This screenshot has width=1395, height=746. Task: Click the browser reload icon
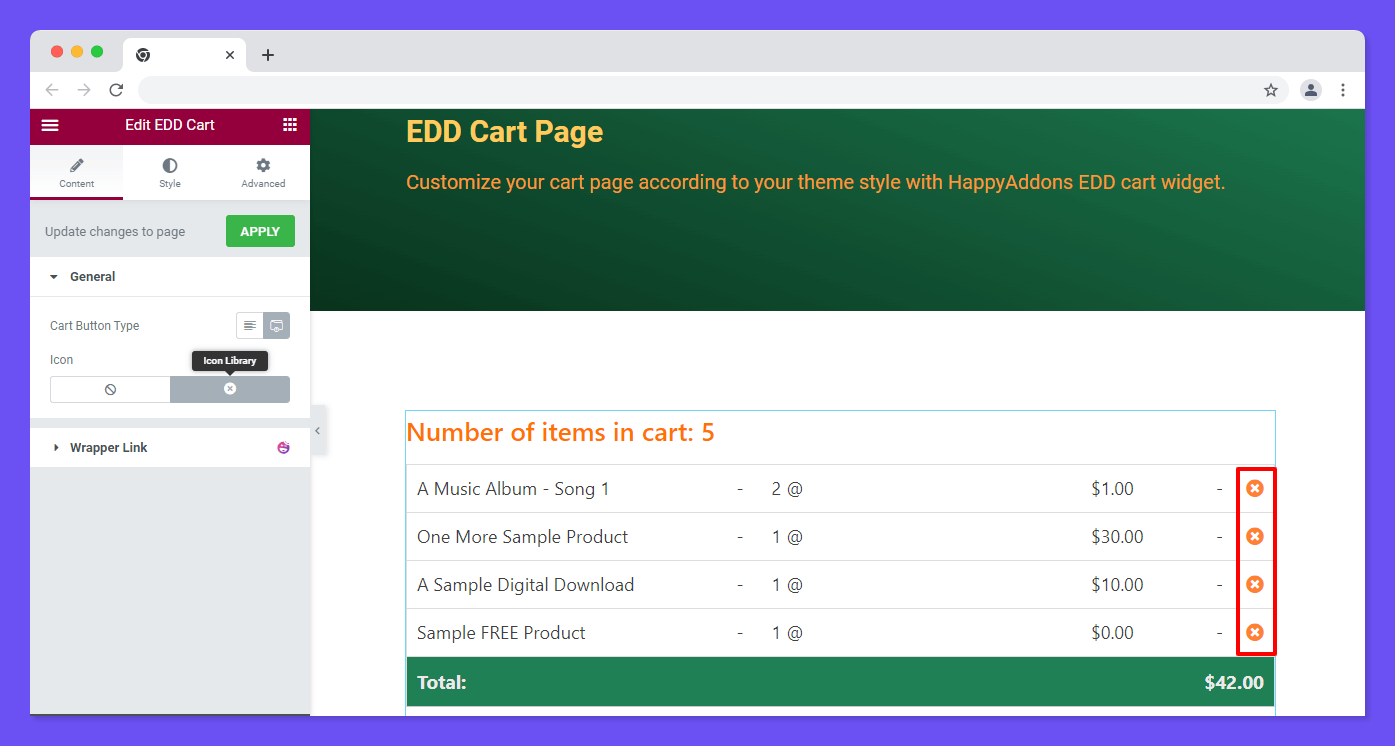point(116,90)
